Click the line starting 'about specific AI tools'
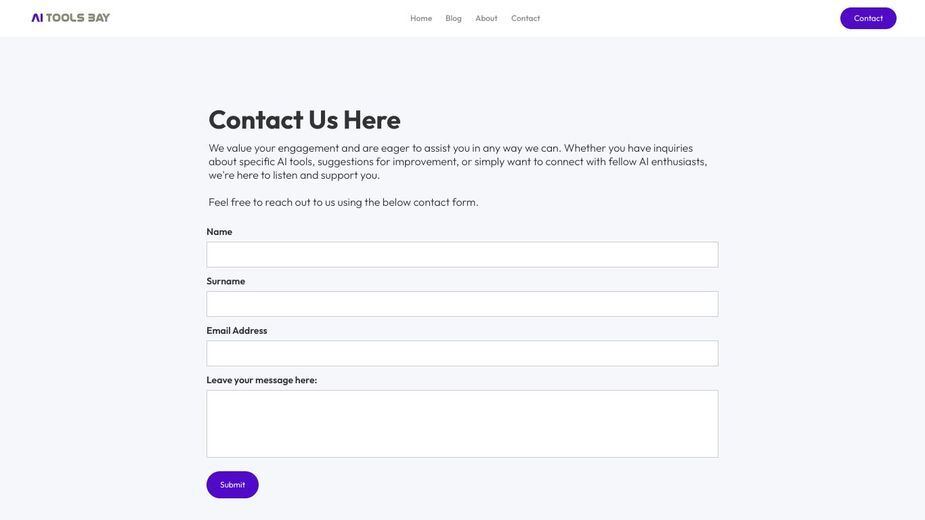The image size is (925, 520). pos(458,162)
